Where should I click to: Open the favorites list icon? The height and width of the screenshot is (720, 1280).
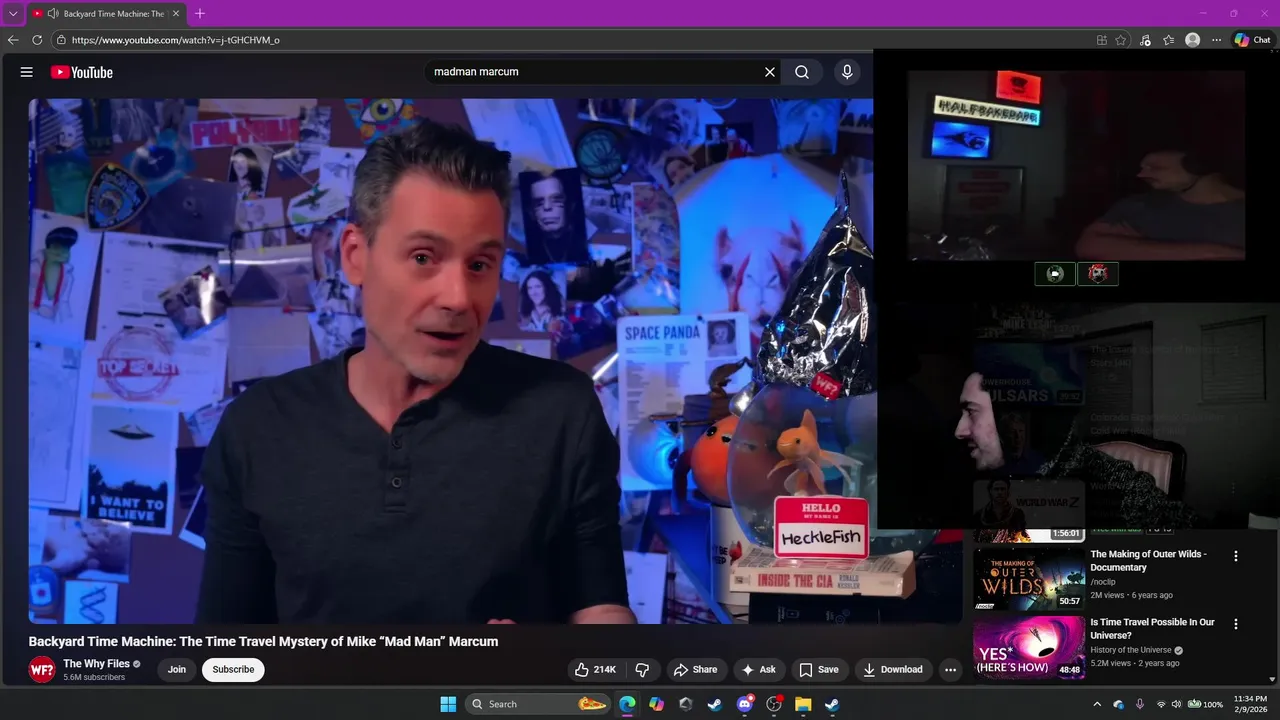(1169, 40)
